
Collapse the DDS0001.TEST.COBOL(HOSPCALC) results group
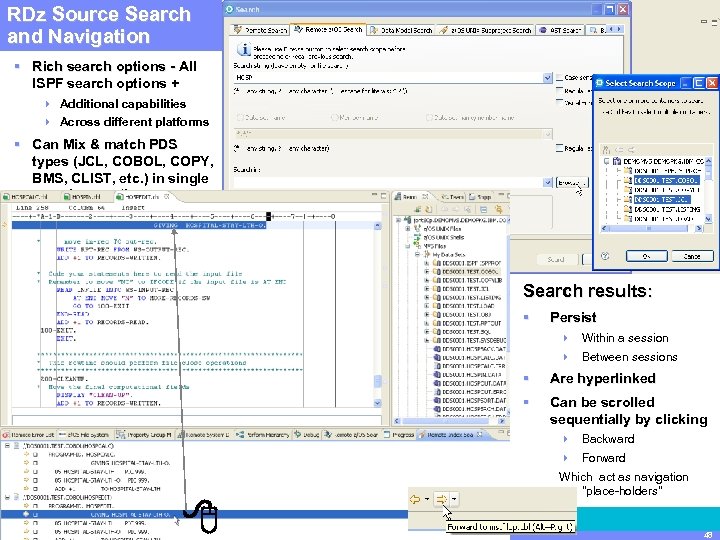point(7,445)
